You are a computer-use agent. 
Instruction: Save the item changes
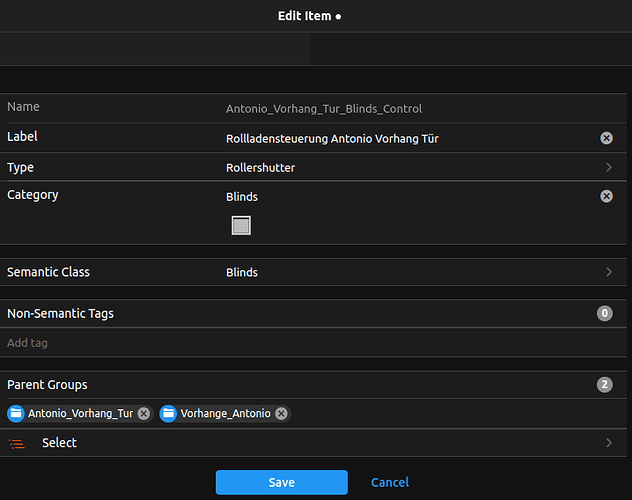281,482
